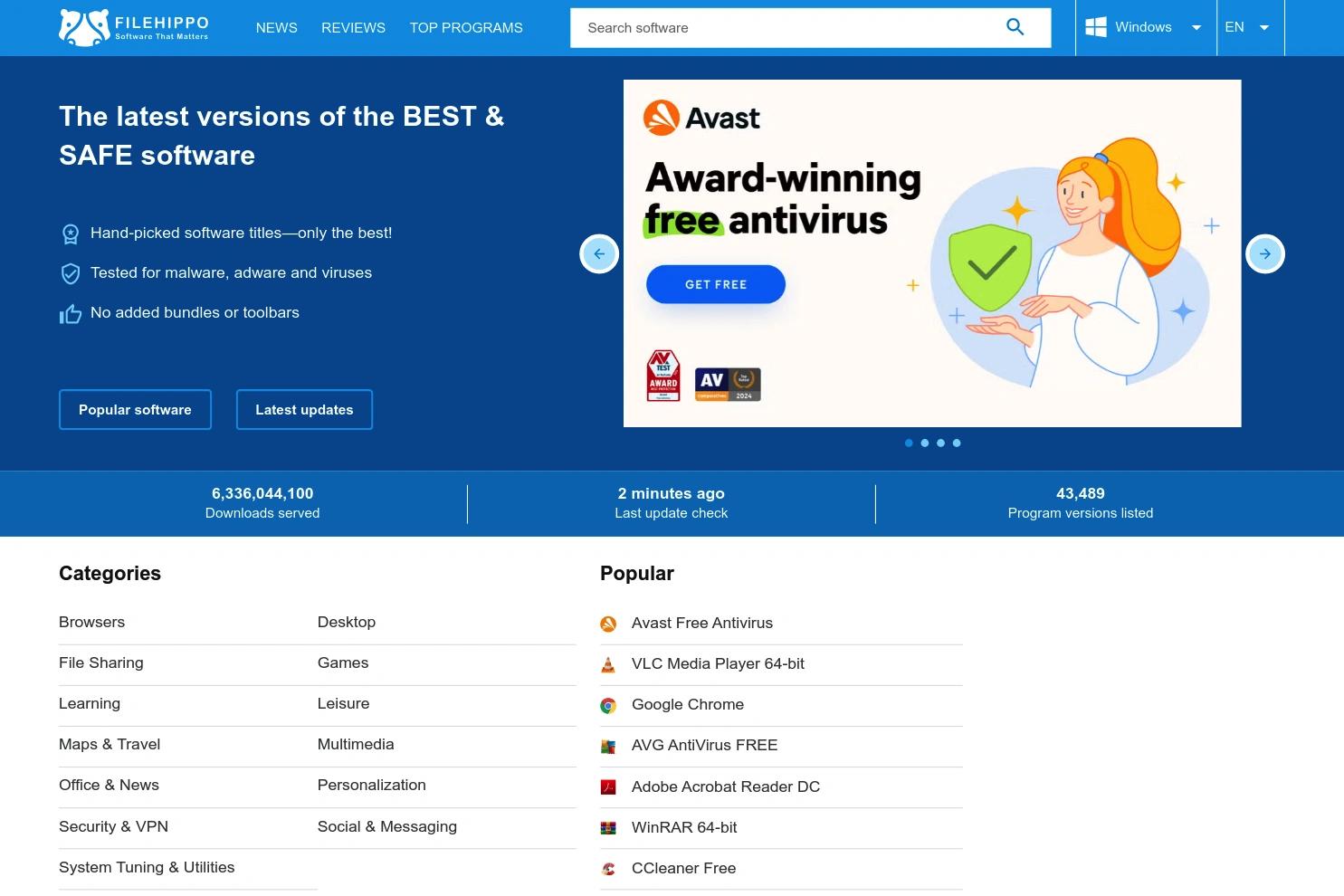
Task: Click the 43,489 program versions figure
Action: coord(1081,494)
